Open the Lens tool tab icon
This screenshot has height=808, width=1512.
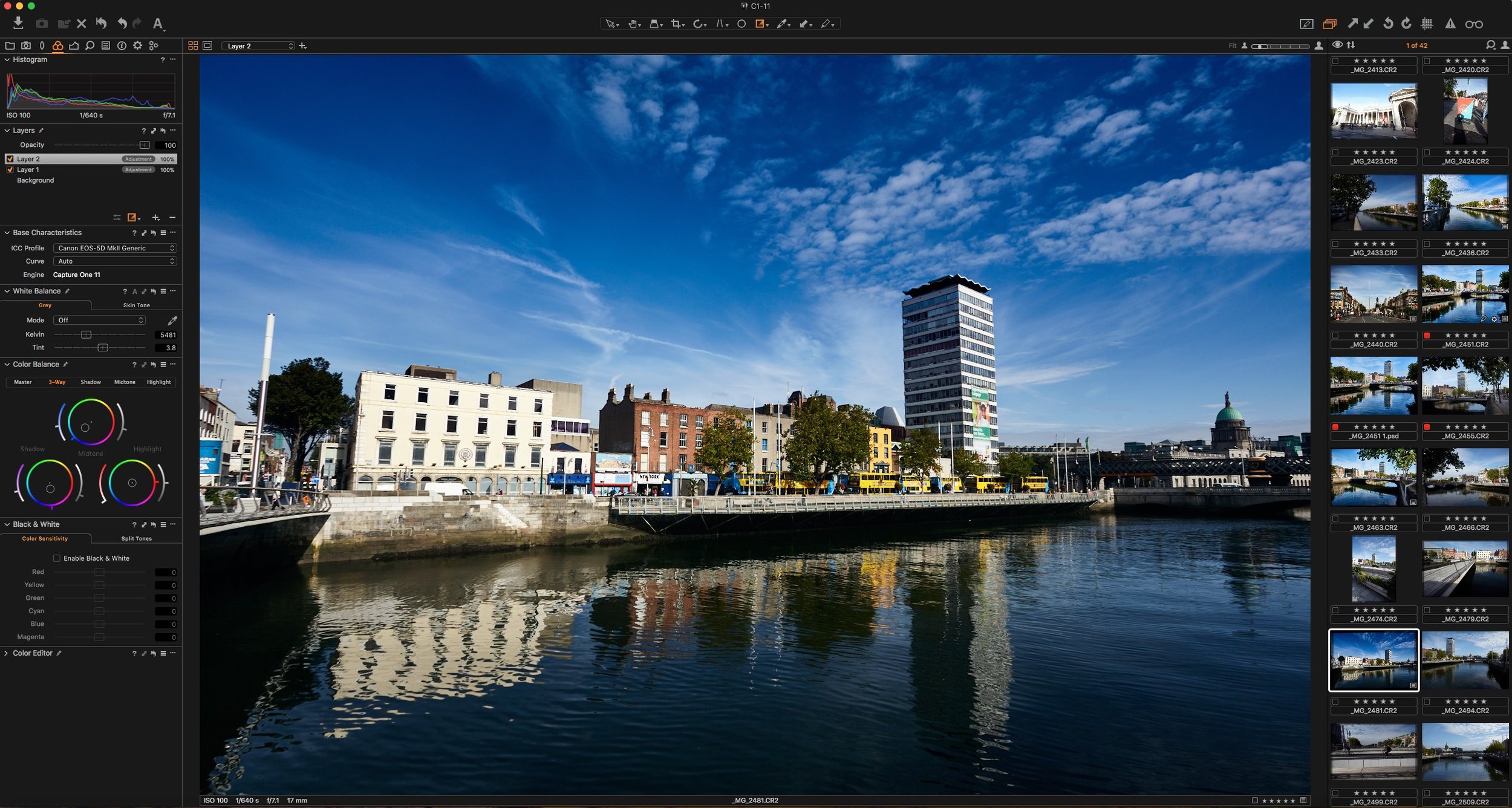click(42, 45)
